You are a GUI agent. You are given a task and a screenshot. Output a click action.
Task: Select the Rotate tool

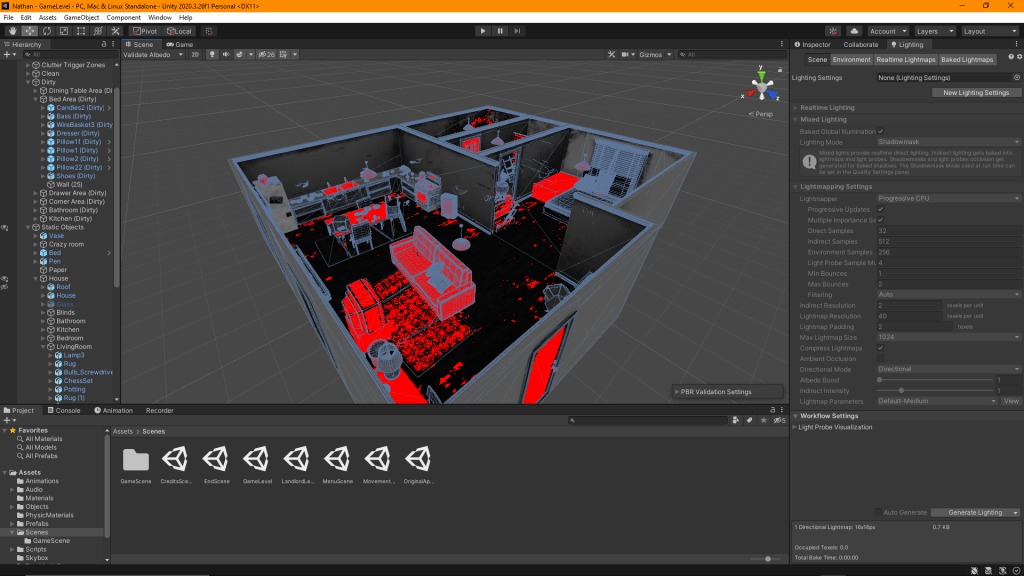pos(47,31)
